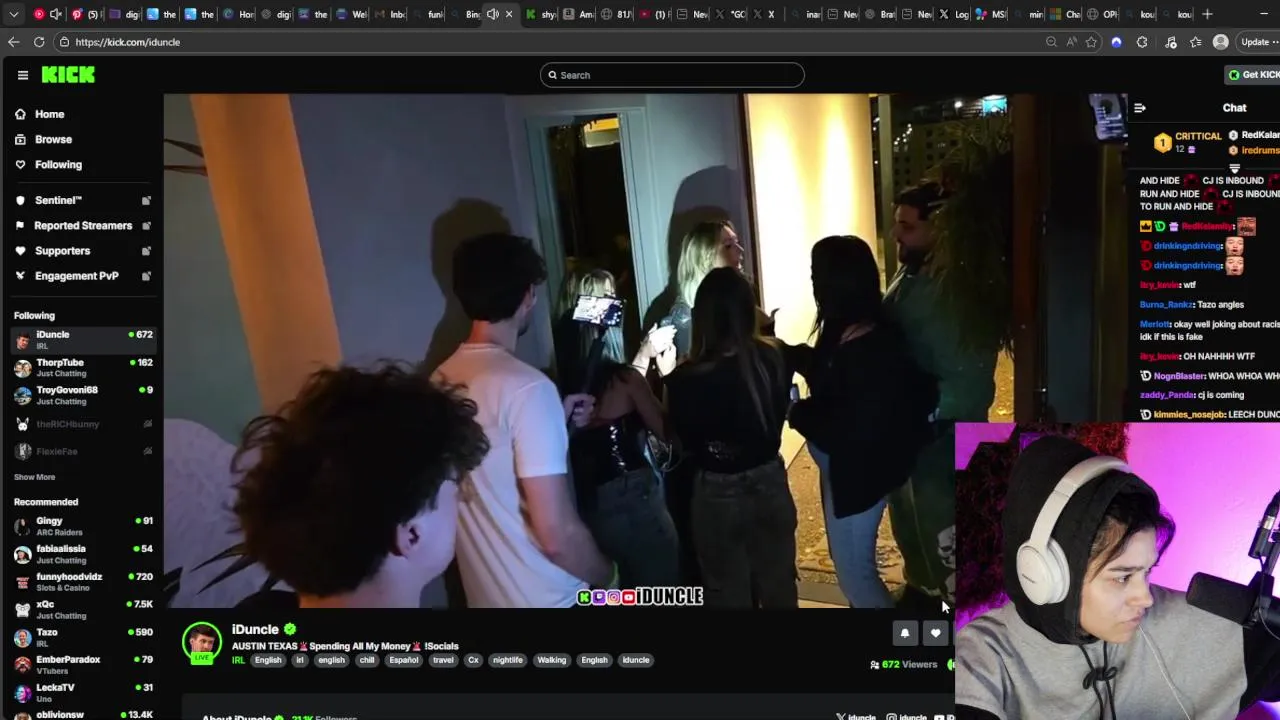Image resolution: width=1280 pixels, height=720 pixels.
Task: Select the IRL category link
Action: click(238, 660)
